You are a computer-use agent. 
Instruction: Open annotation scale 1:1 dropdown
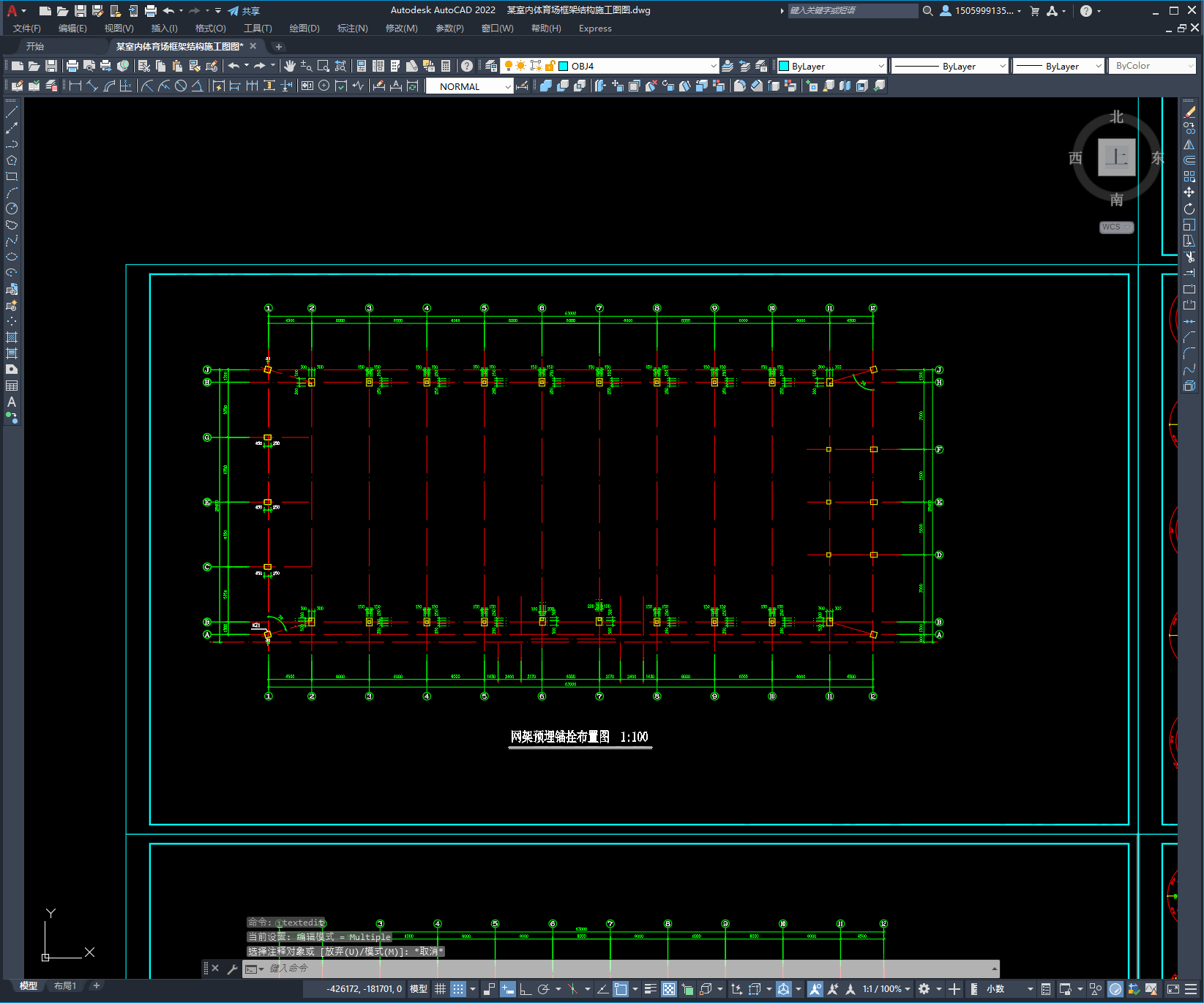(886, 989)
